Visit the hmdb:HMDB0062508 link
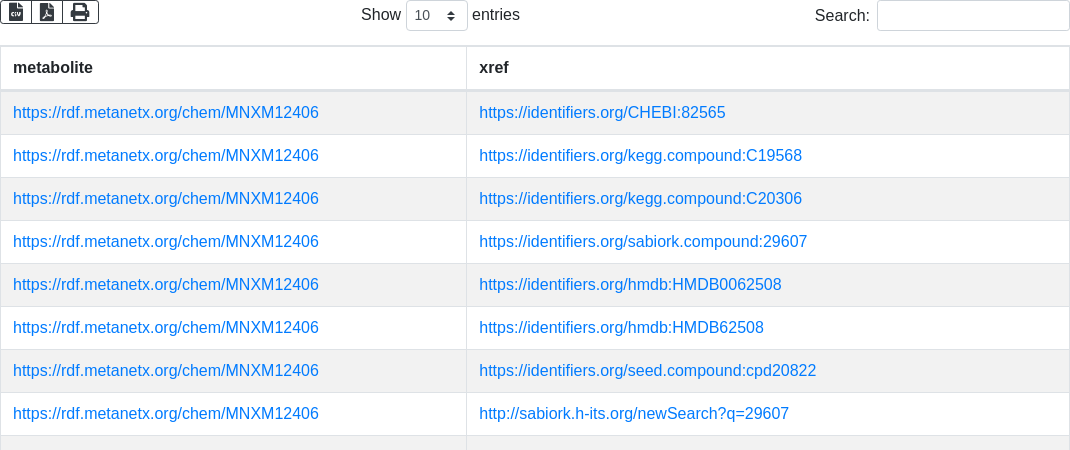Image resolution: width=1070 pixels, height=450 pixels. point(630,285)
